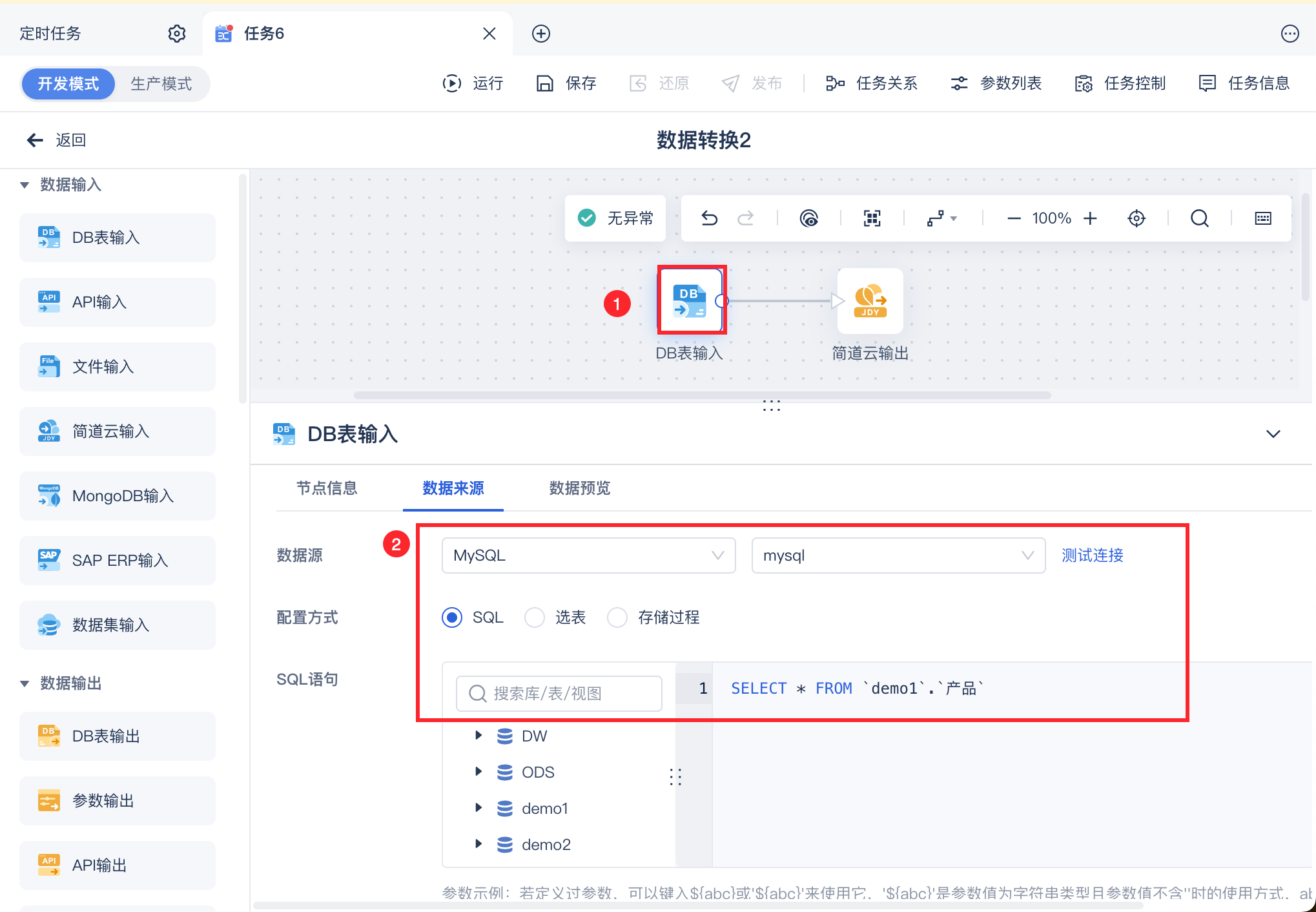Open the MySQL data source type dropdown

tap(588, 555)
